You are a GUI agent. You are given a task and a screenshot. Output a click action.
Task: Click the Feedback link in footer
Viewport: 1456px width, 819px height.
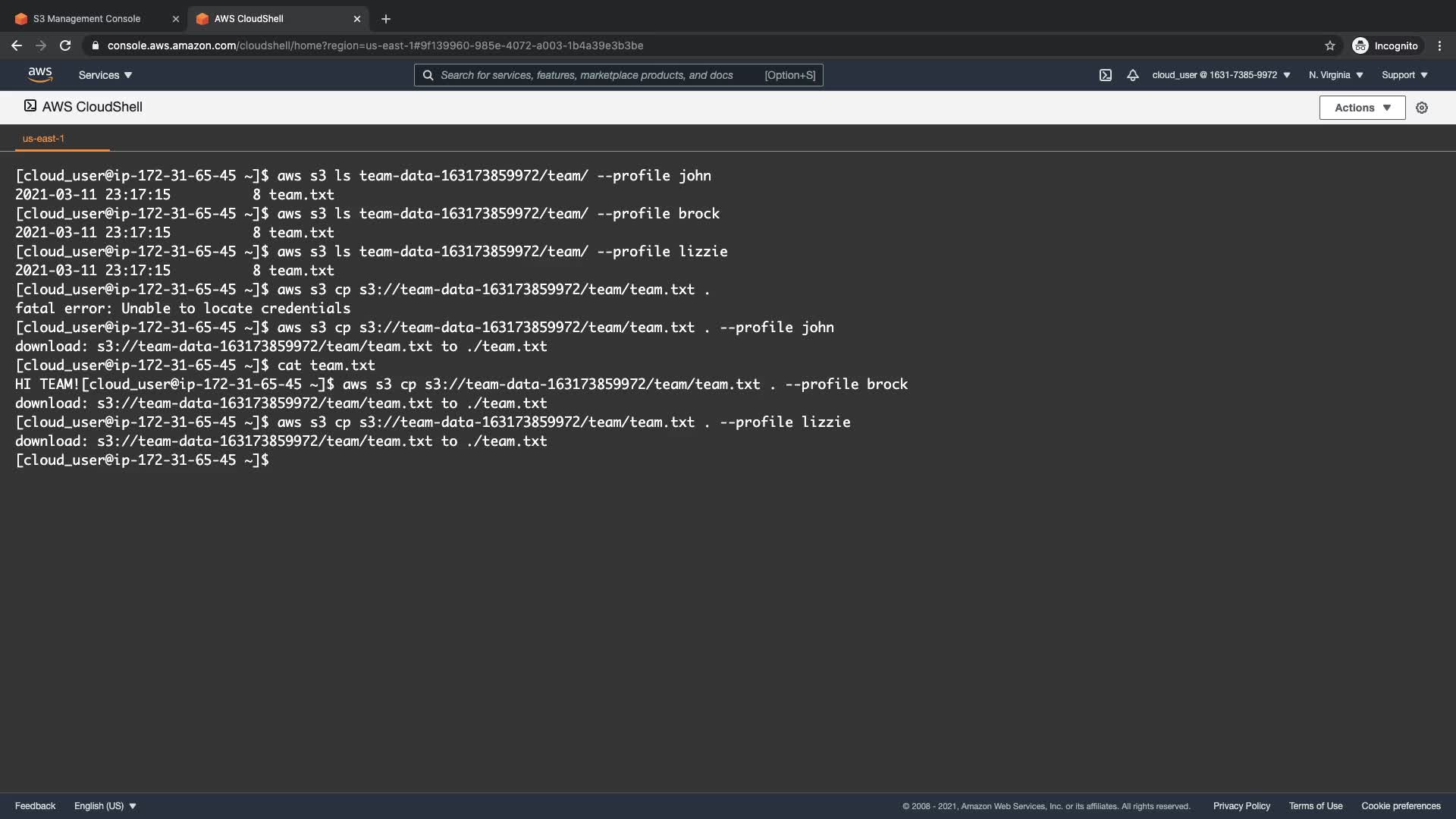pos(35,806)
